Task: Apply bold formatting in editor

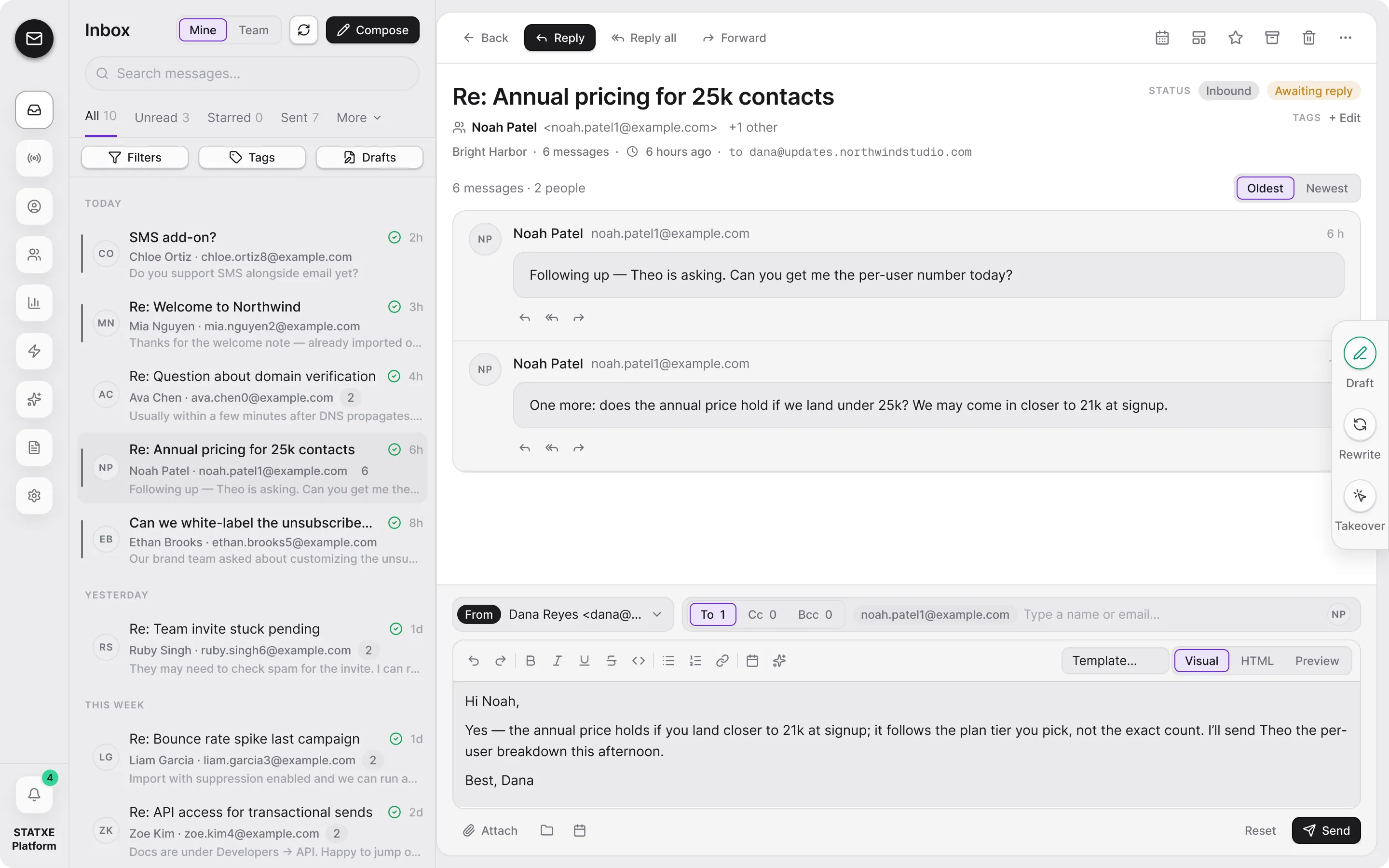Action: tap(531, 661)
